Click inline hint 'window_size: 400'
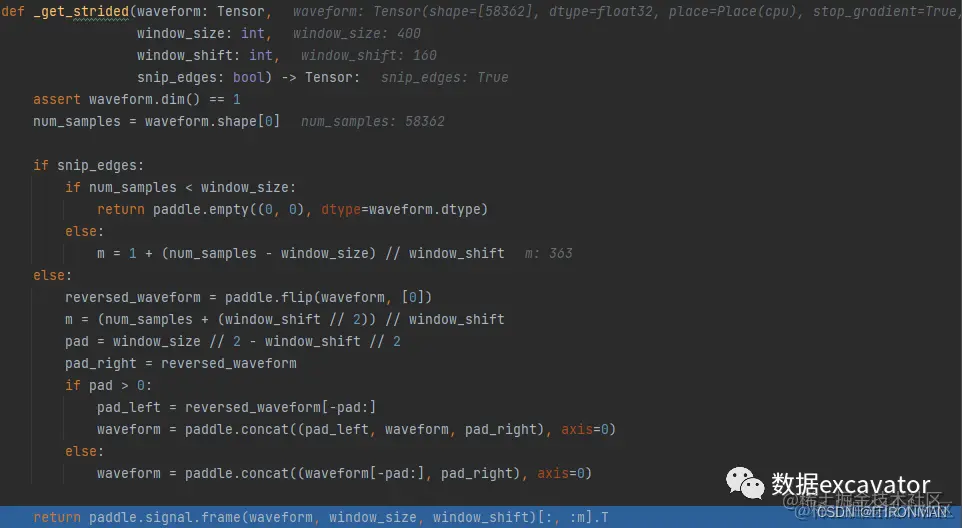 [356, 34]
